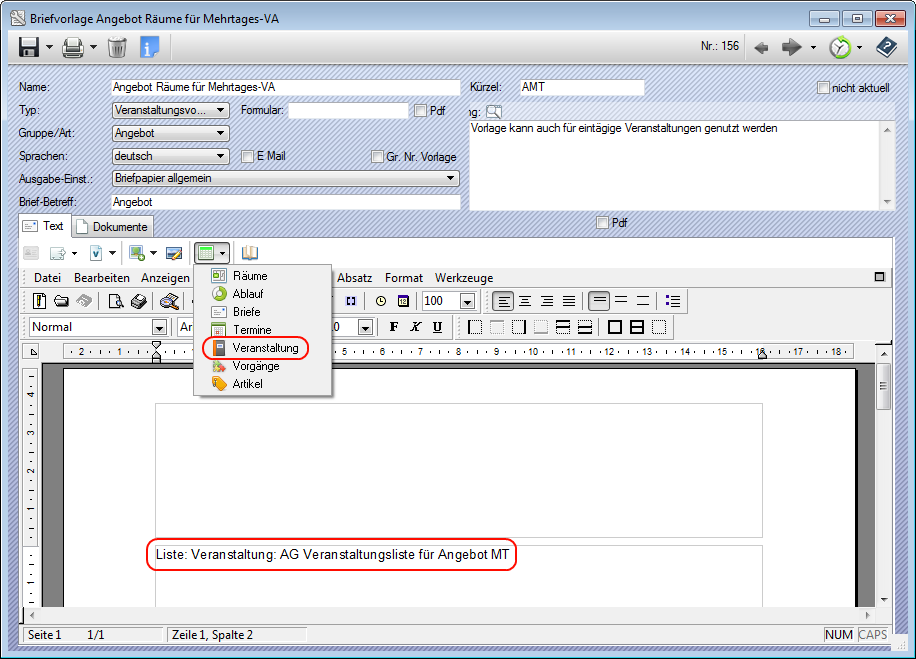This screenshot has width=916, height=659.
Task: Open the blue info icon
Action: tap(150, 47)
